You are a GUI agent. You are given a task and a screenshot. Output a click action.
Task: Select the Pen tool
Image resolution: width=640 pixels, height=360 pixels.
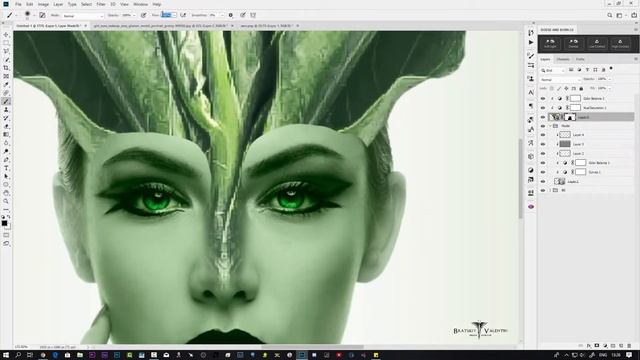pyautogui.click(x=6, y=160)
